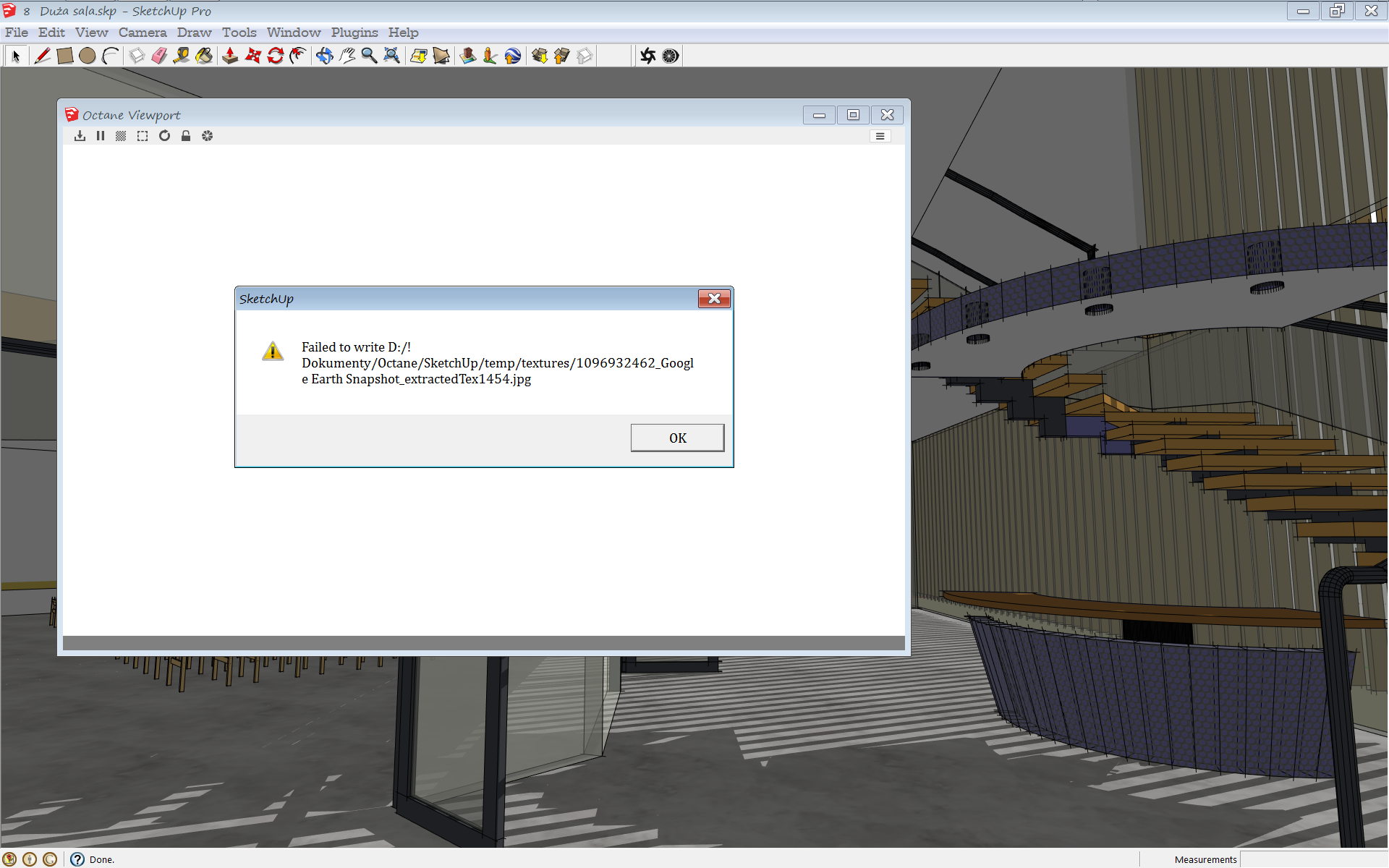Open the Plugins menu
The height and width of the screenshot is (868, 1389).
[x=354, y=33]
